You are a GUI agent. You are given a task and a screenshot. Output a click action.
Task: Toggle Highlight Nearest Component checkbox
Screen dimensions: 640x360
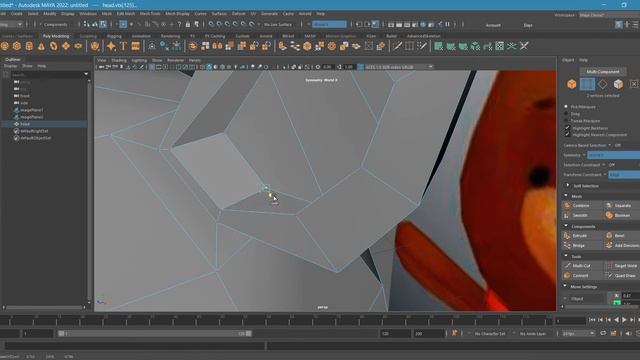567,134
